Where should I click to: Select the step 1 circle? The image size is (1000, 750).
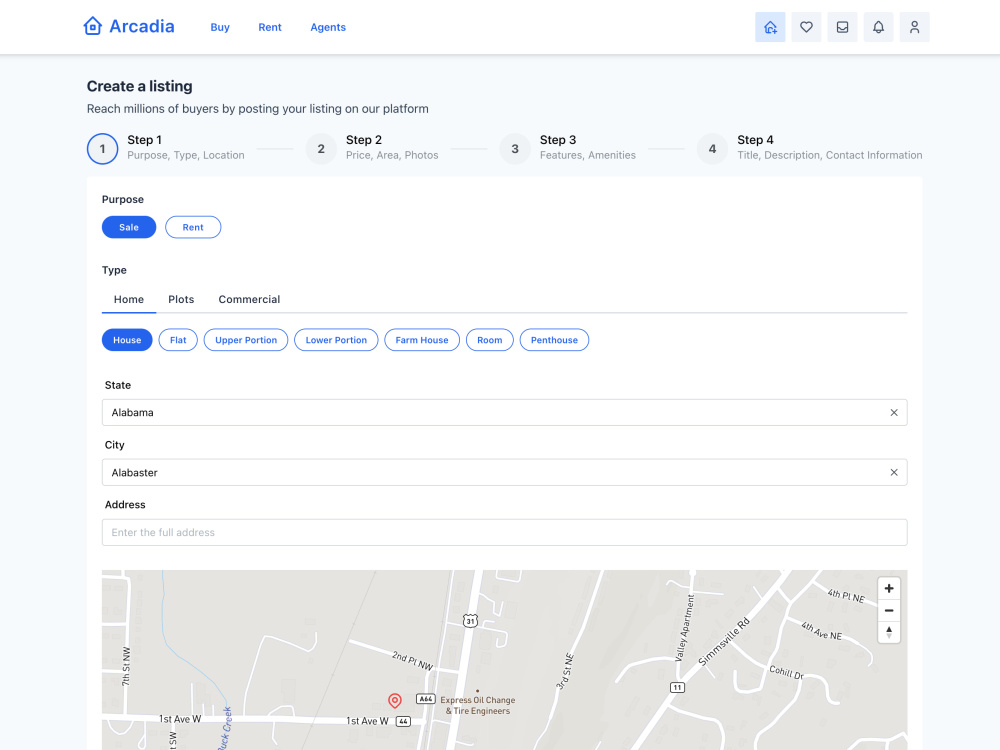coord(102,149)
